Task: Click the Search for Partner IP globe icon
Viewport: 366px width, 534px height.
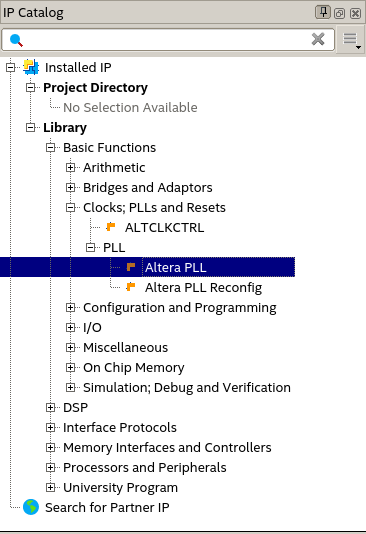Action: [31, 507]
